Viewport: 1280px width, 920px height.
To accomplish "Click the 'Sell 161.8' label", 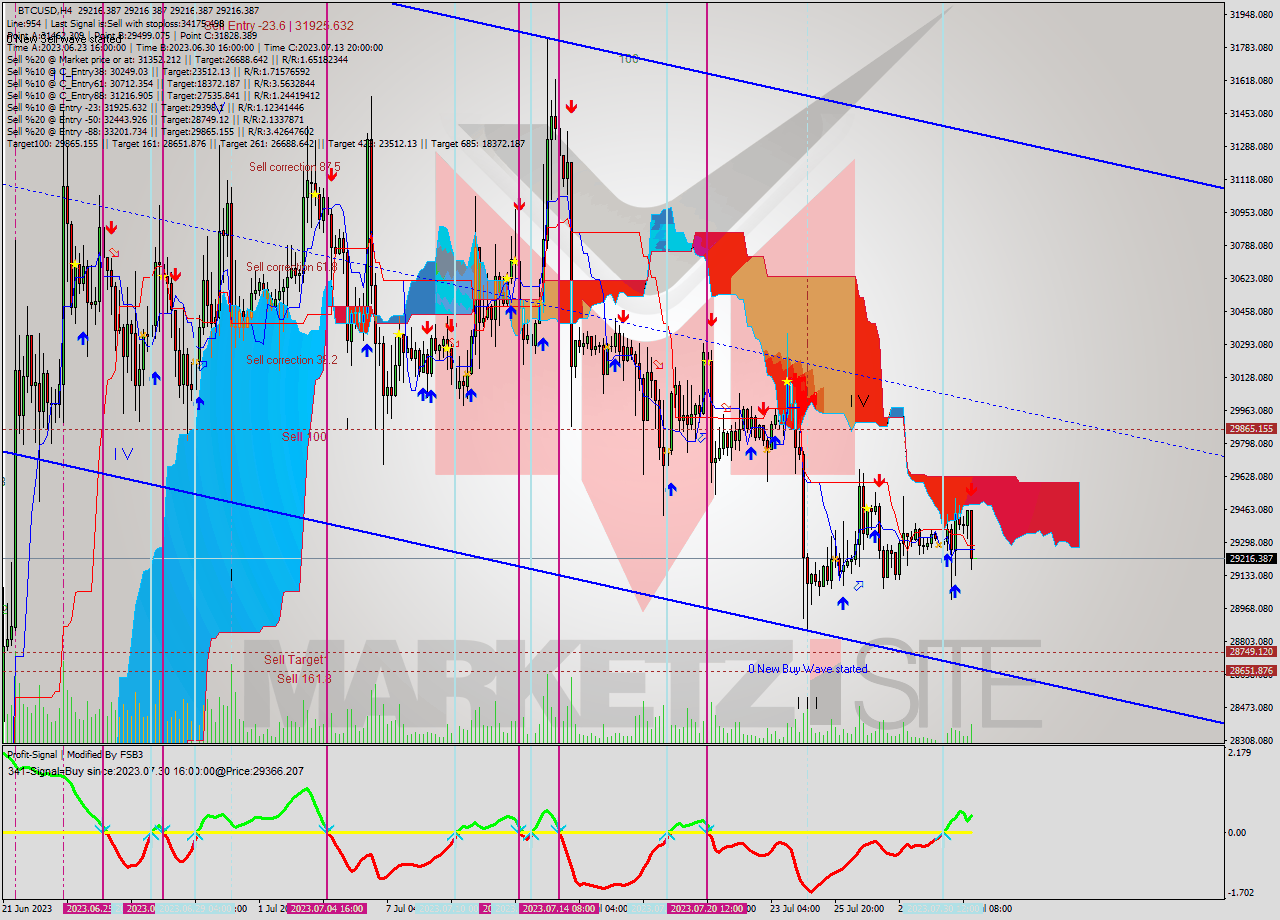I will [x=304, y=678].
